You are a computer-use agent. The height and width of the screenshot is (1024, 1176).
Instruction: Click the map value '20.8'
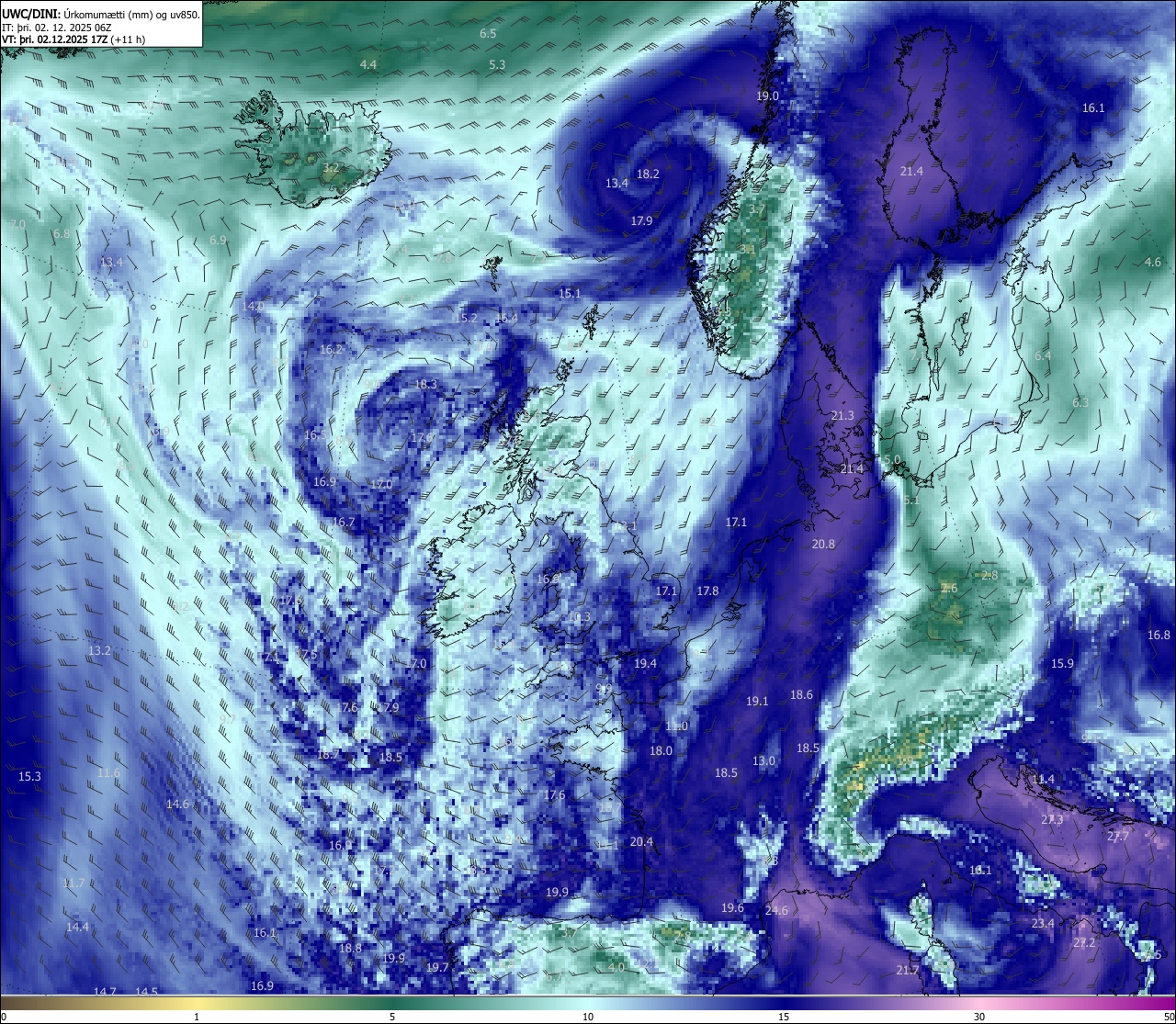(x=823, y=544)
